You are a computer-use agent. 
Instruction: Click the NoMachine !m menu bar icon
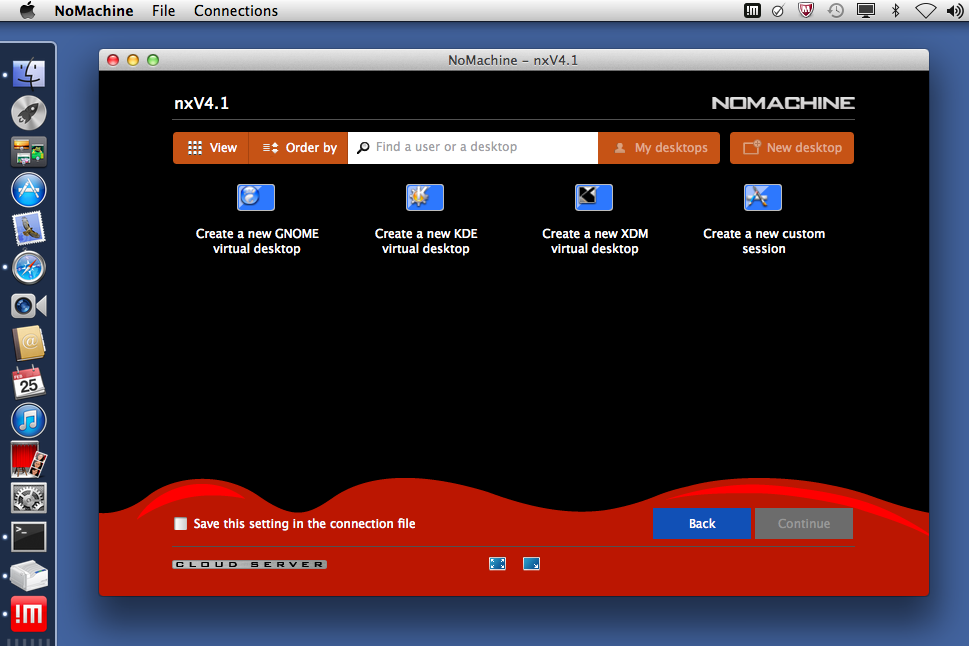click(752, 11)
